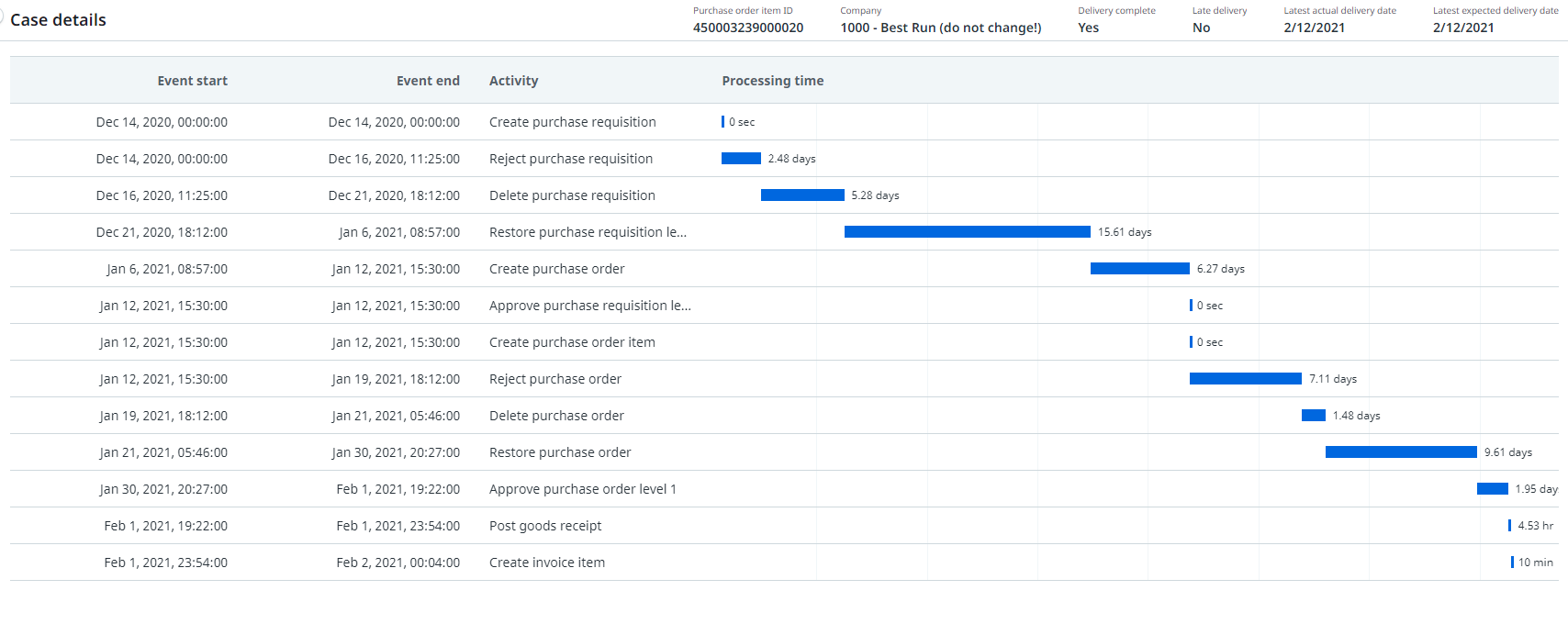The image size is (1568, 624).
Task: Select the Latest actual delivery date 2/12/2021
Action: point(1311,28)
